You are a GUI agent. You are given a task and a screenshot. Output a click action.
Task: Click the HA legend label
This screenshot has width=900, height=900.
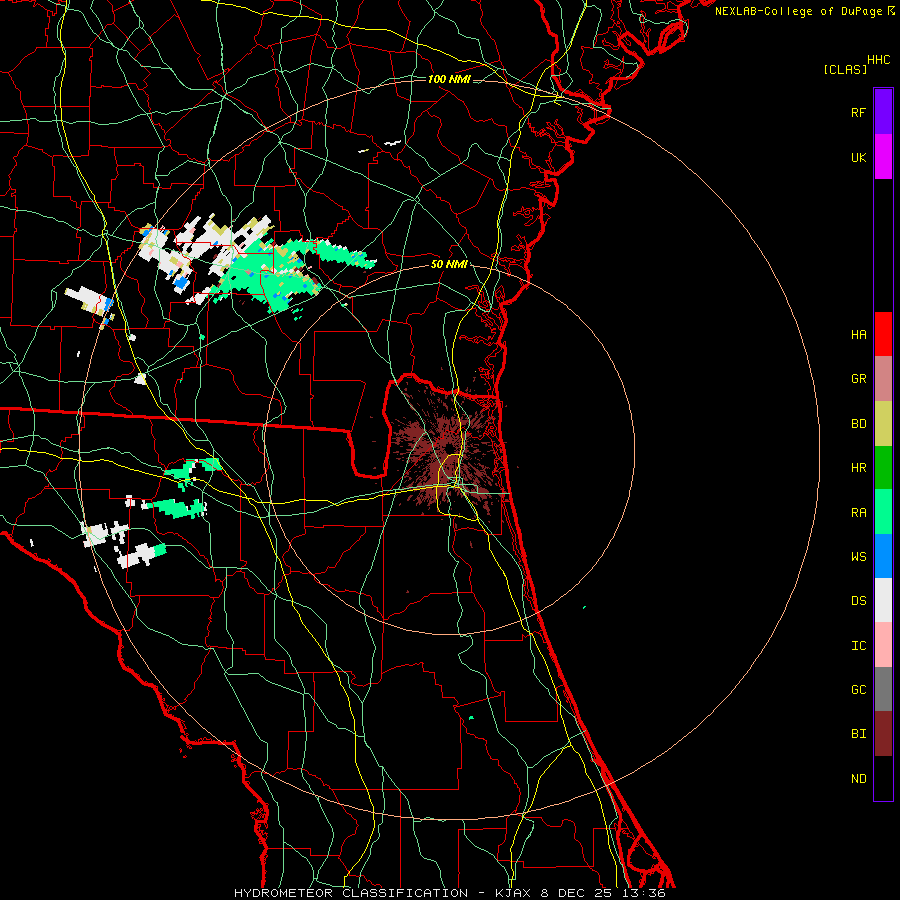click(x=858, y=335)
